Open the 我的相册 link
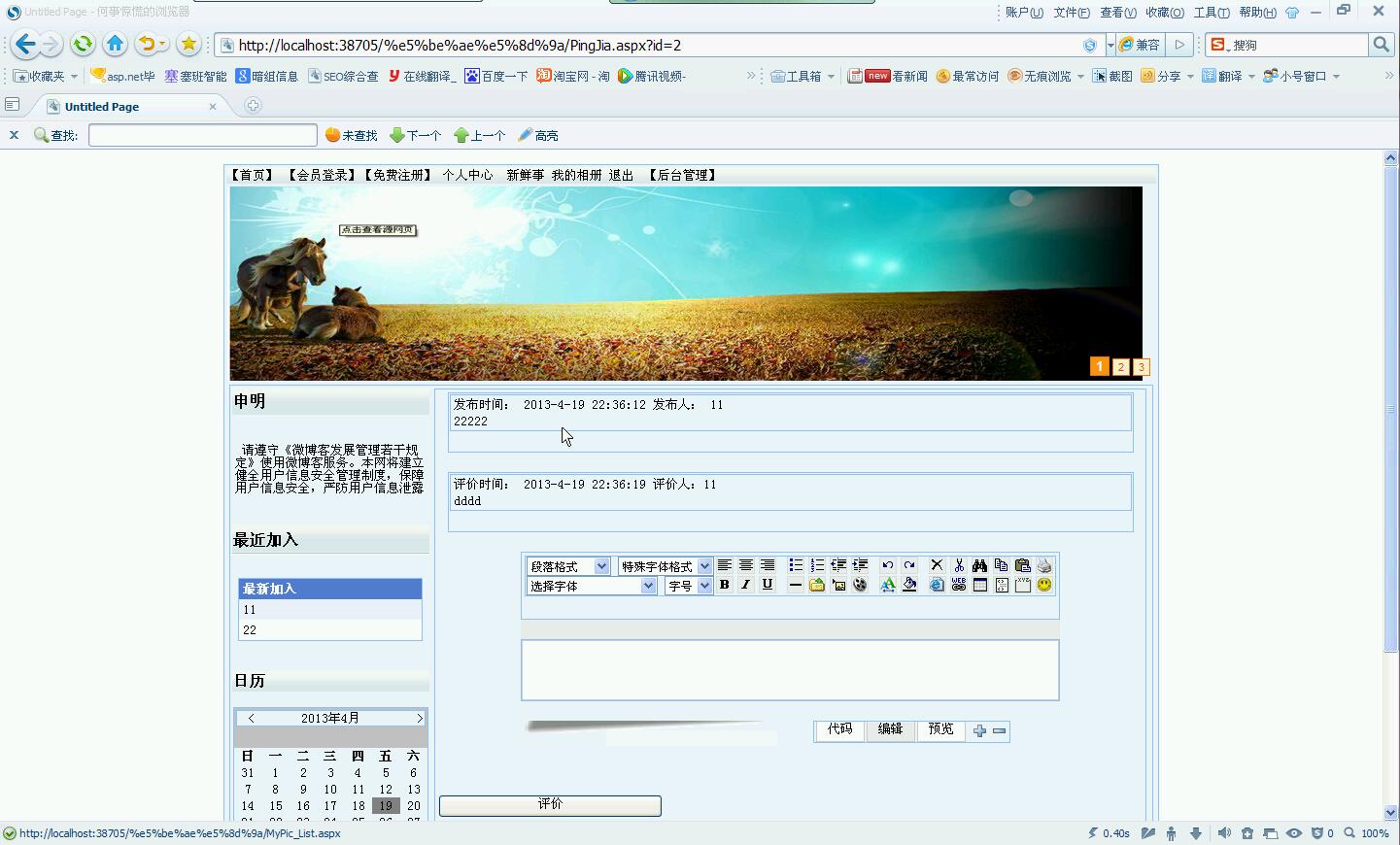 [x=577, y=175]
